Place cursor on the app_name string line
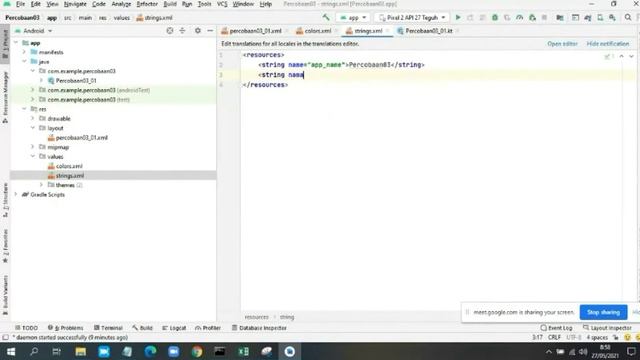The width and height of the screenshot is (640, 360). [x=341, y=64]
